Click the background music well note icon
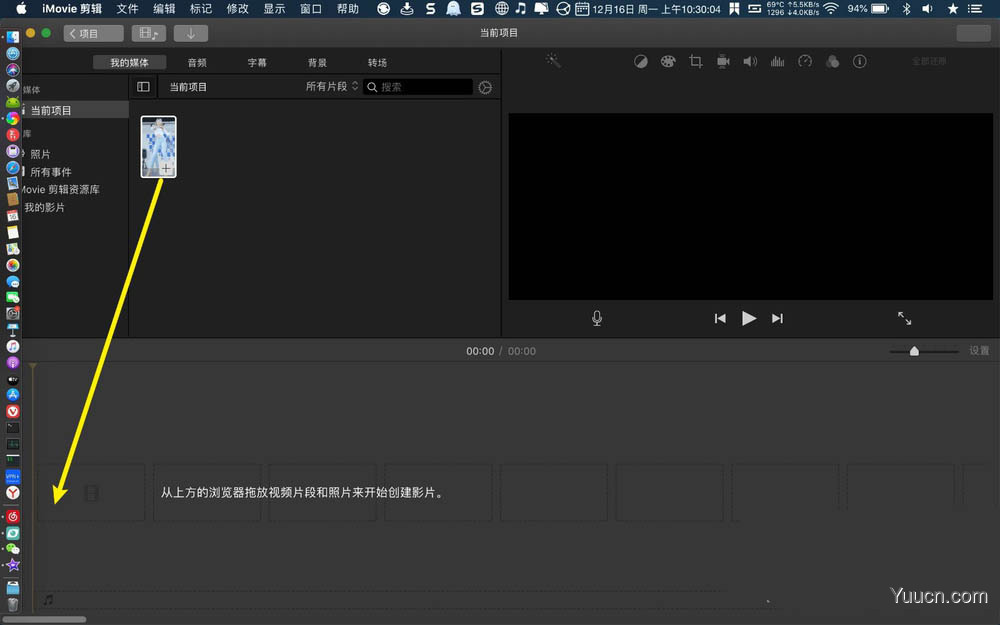This screenshot has width=1000, height=625. [48, 599]
